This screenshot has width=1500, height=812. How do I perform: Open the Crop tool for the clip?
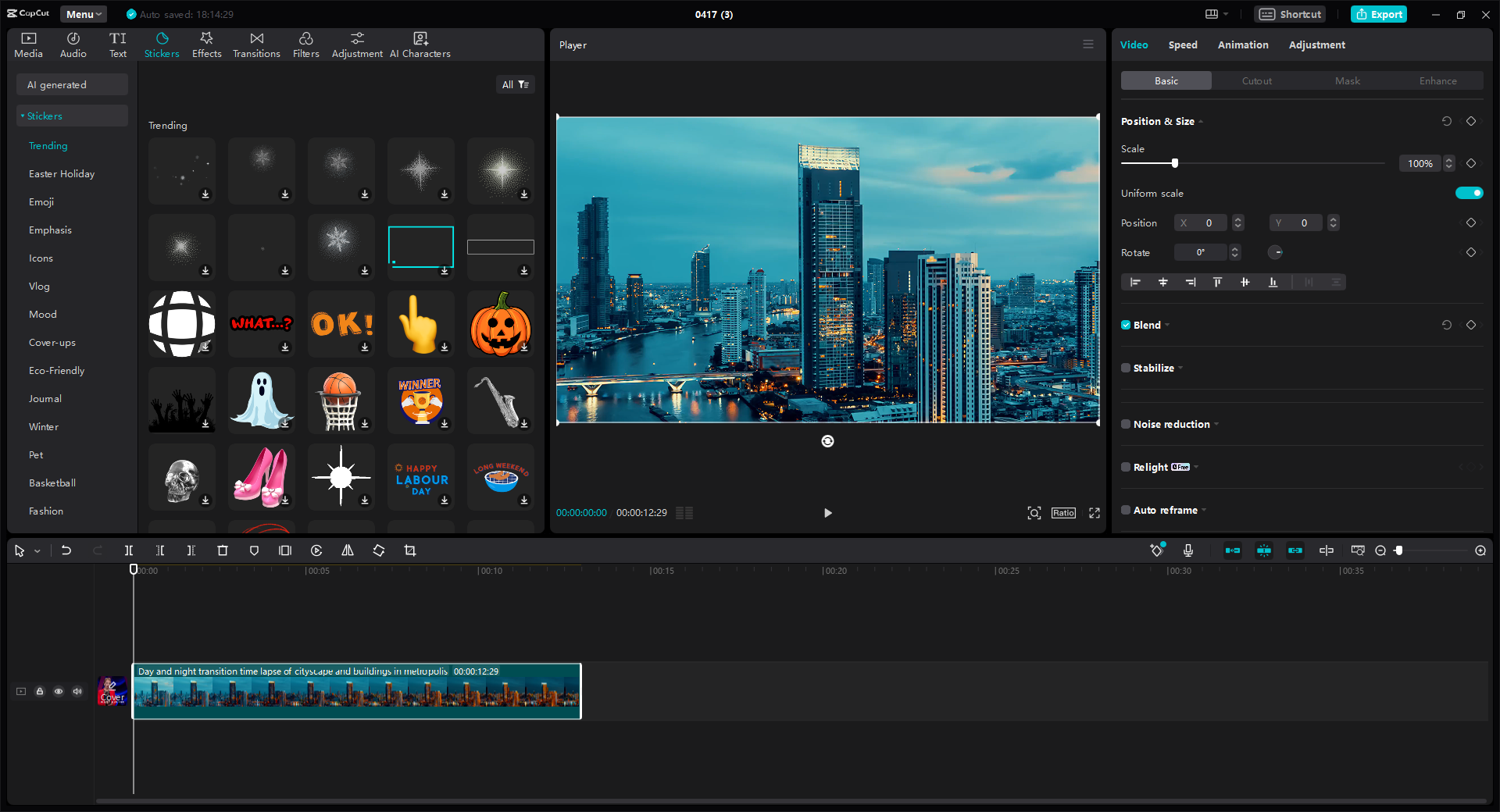coord(410,550)
